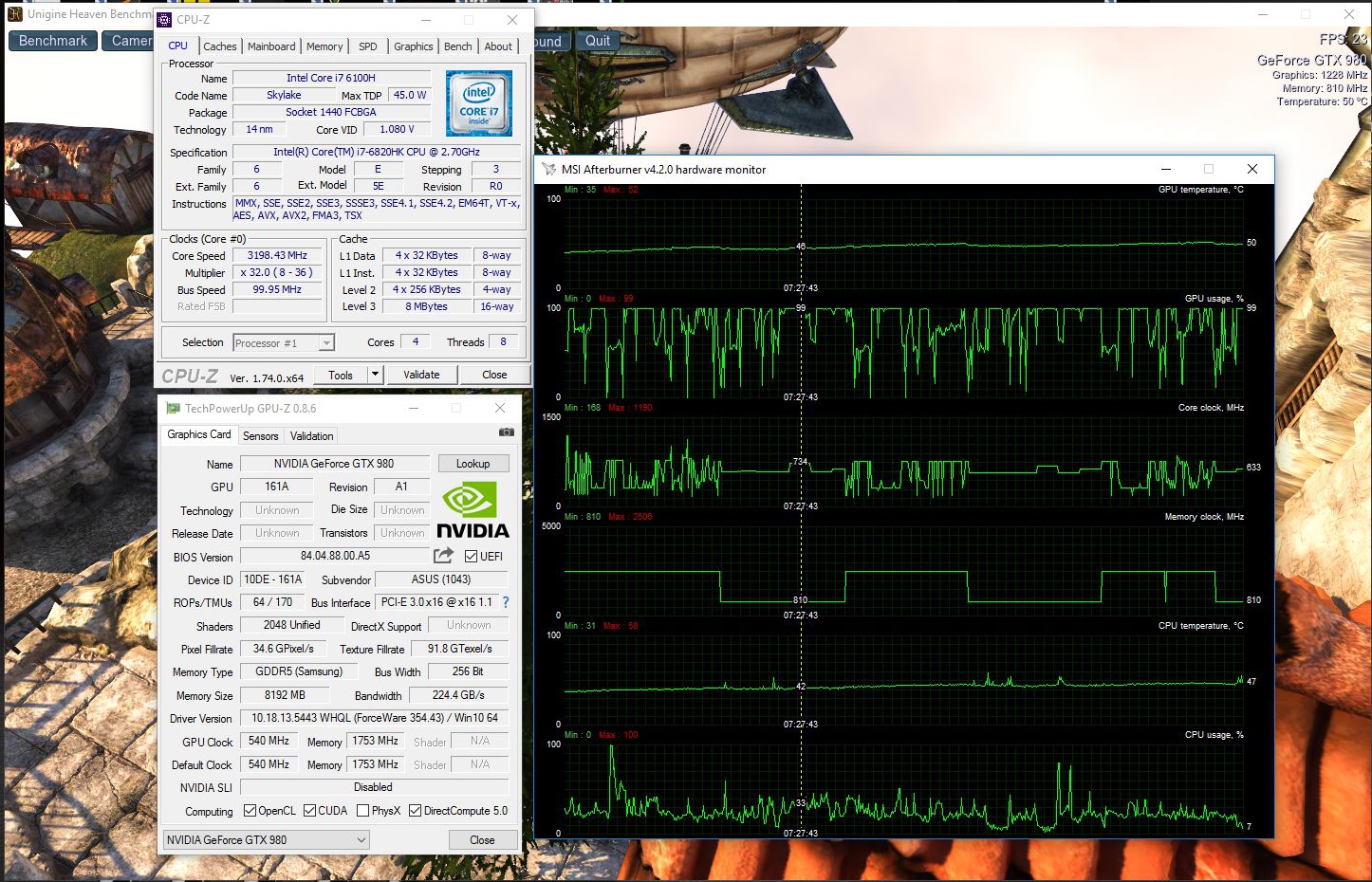Viewport: 1372px width, 882px height.
Task: Click the Core Speed value in CPU-Z
Action: click(277, 255)
